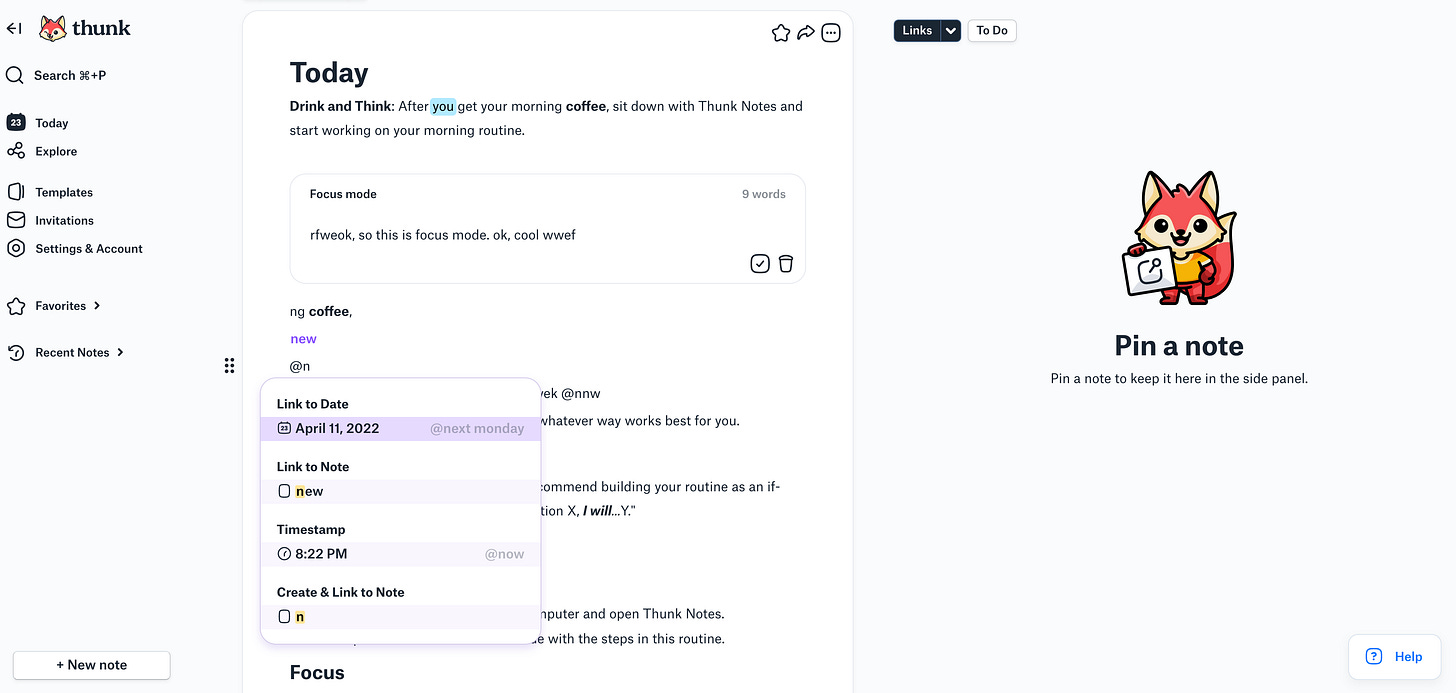
Task: Switch to the To Do tab
Action: click(x=992, y=31)
